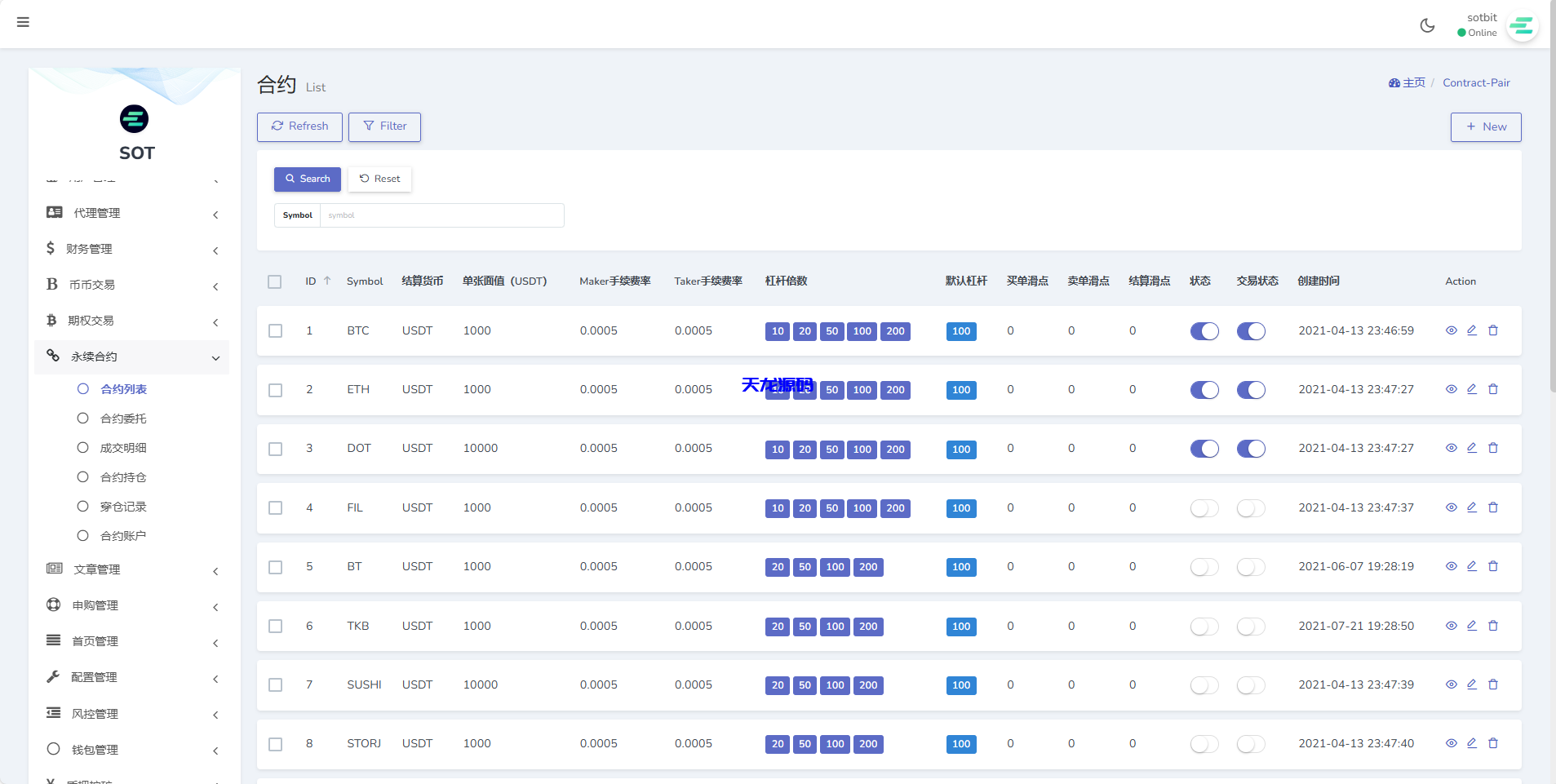Expand the 代理管理 sidebar menu
1556x784 pixels.
(x=131, y=213)
